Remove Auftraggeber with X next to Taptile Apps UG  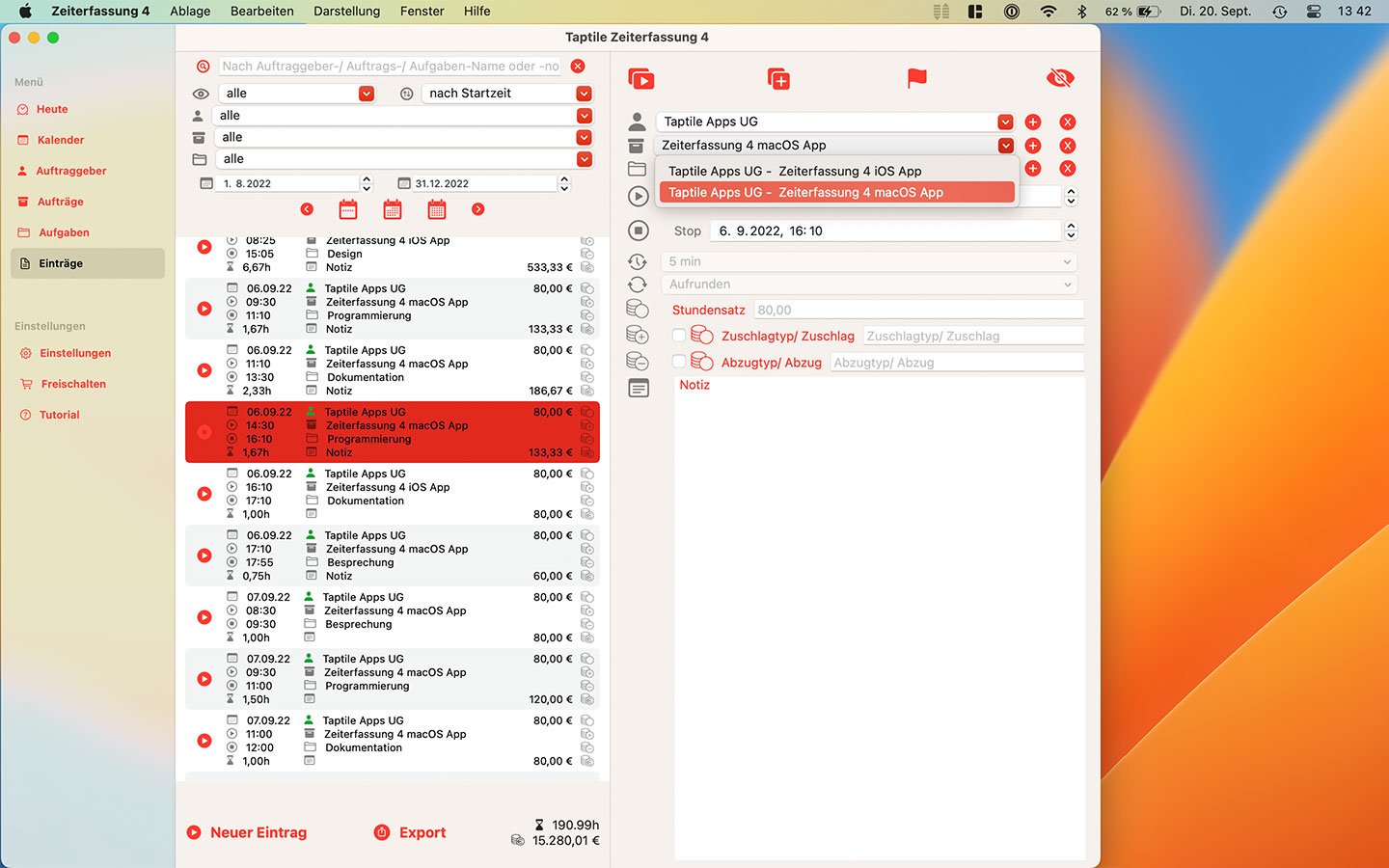point(1068,122)
